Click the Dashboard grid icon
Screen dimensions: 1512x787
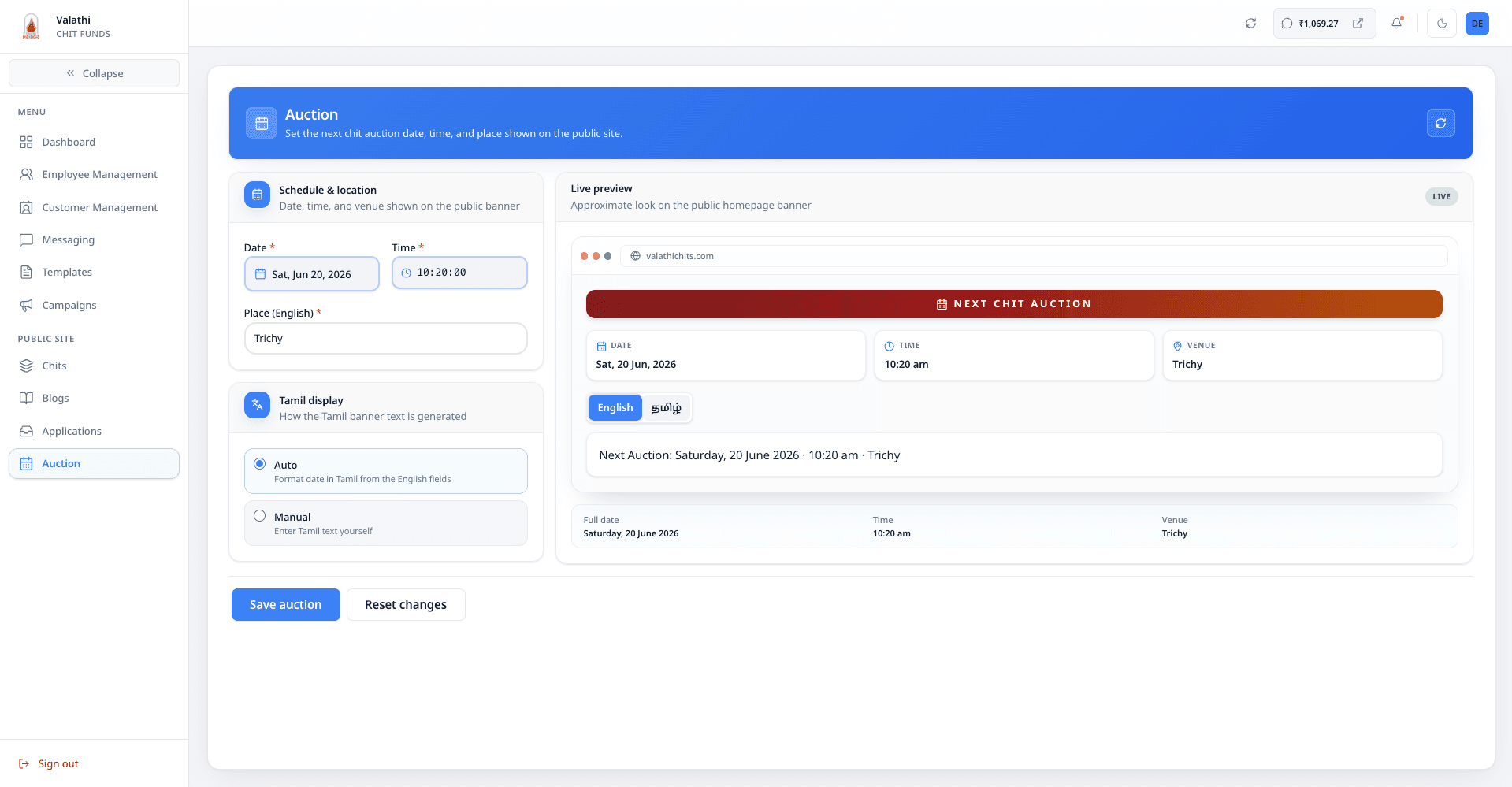(26, 142)
